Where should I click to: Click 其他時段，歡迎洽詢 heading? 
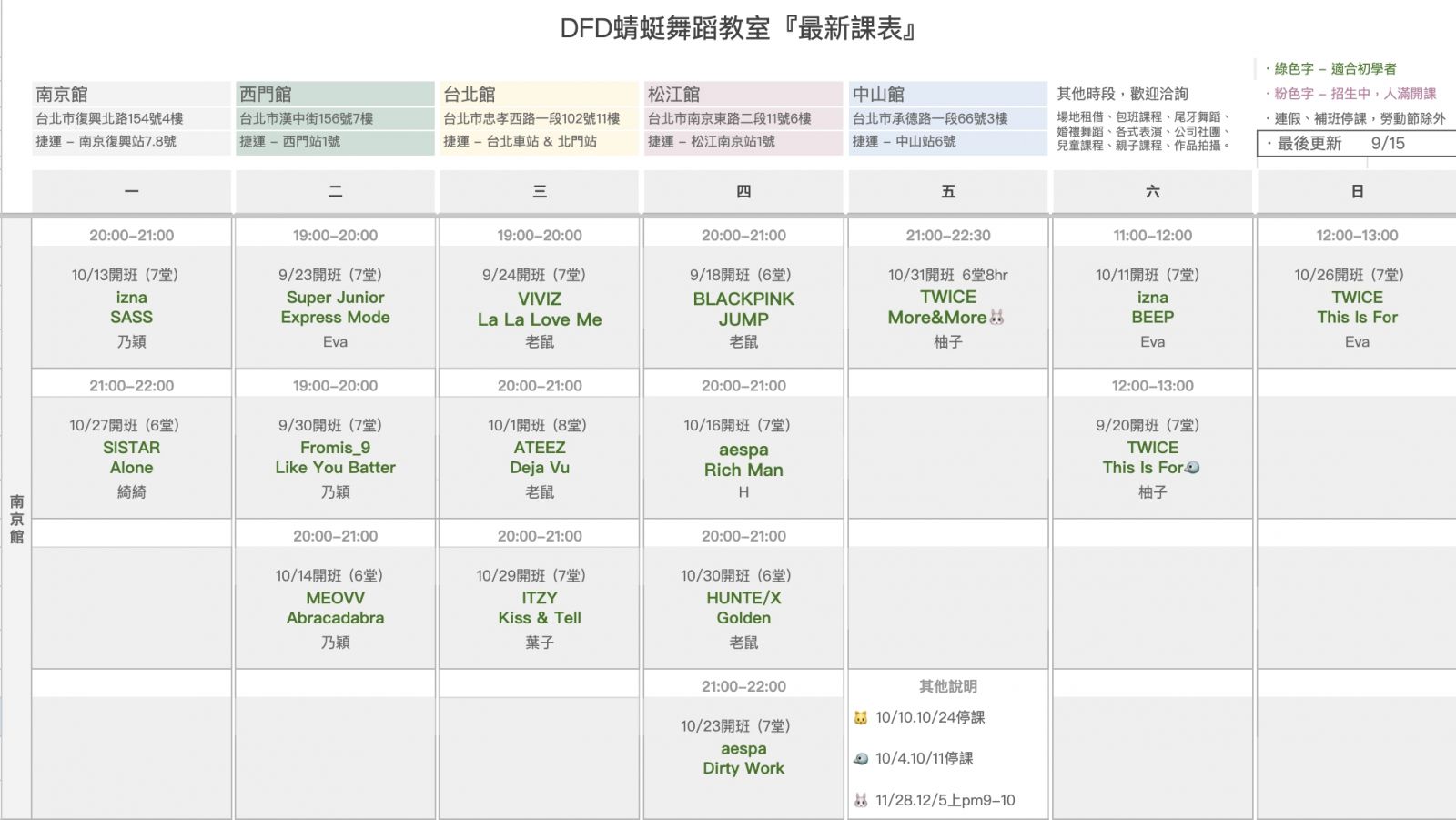pyautogui.click(x=1122, y=94)
